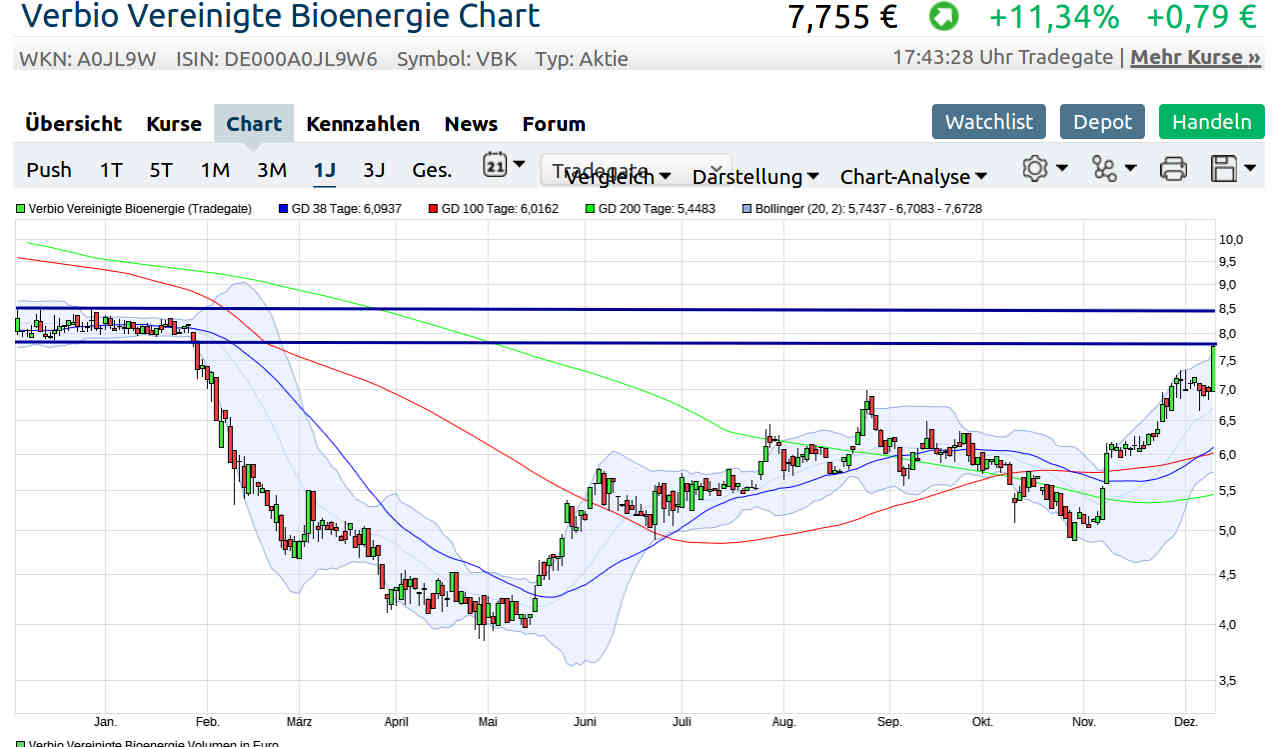Click the 'Juni' month axis label
This screenshot has height=747, width=1280.
click(x=586, y=721)
